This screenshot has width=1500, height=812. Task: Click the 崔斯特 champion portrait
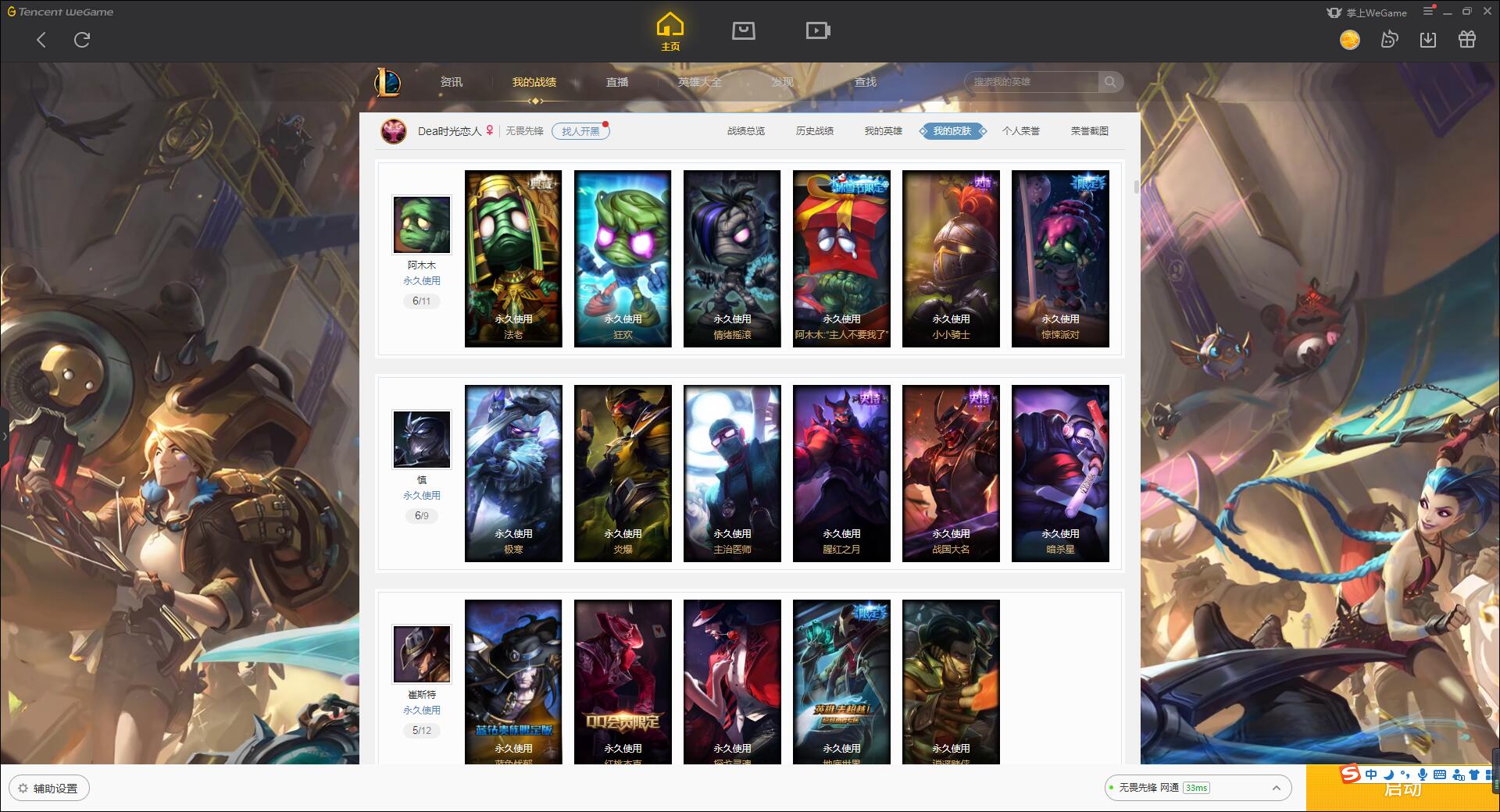tap(422, 654)
